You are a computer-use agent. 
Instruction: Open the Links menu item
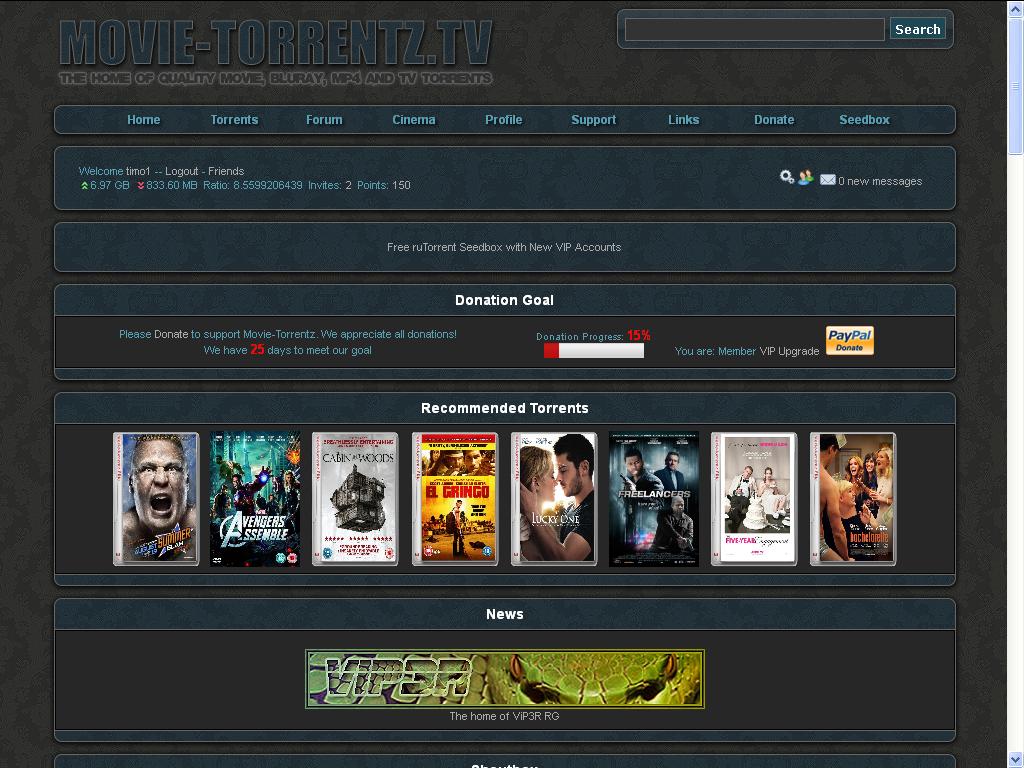684,120
